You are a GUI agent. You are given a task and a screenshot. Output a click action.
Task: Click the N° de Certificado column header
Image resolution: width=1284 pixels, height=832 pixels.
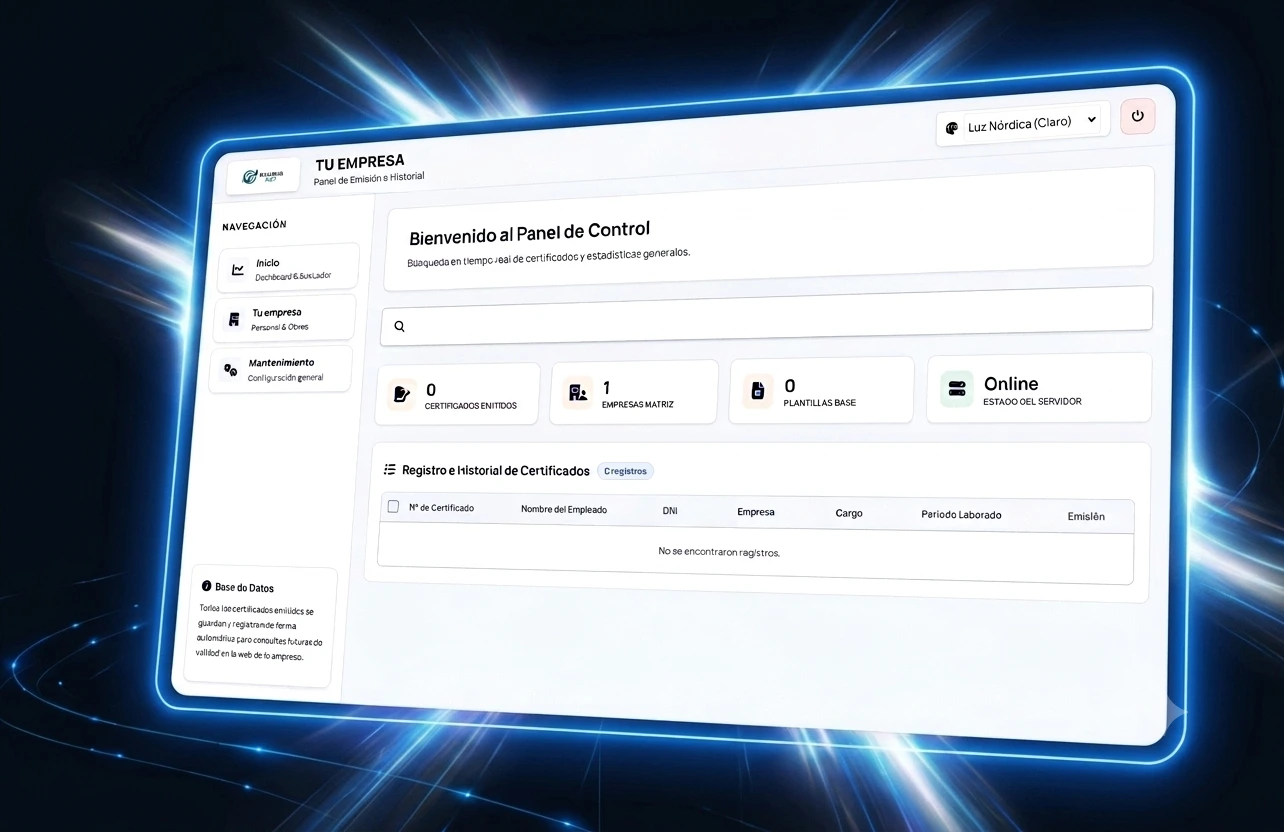coord(441,508)
